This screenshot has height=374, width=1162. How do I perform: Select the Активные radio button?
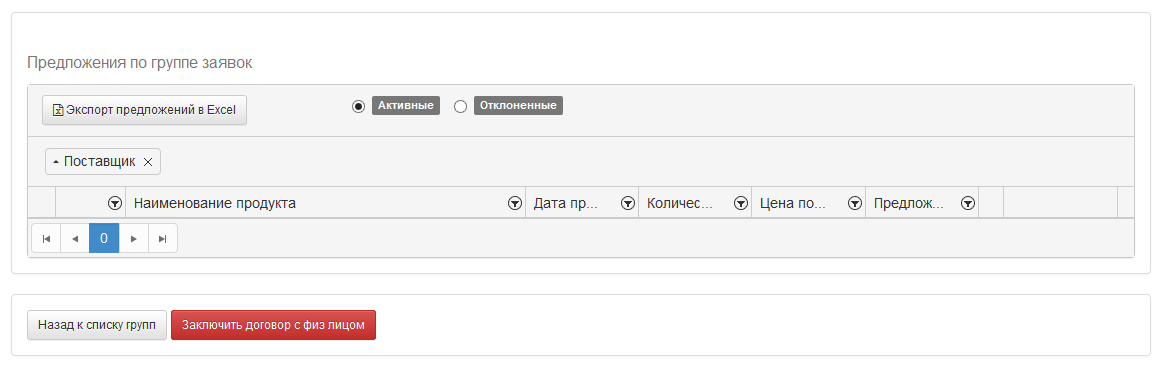pyautogui.click(x=359, y=106)
